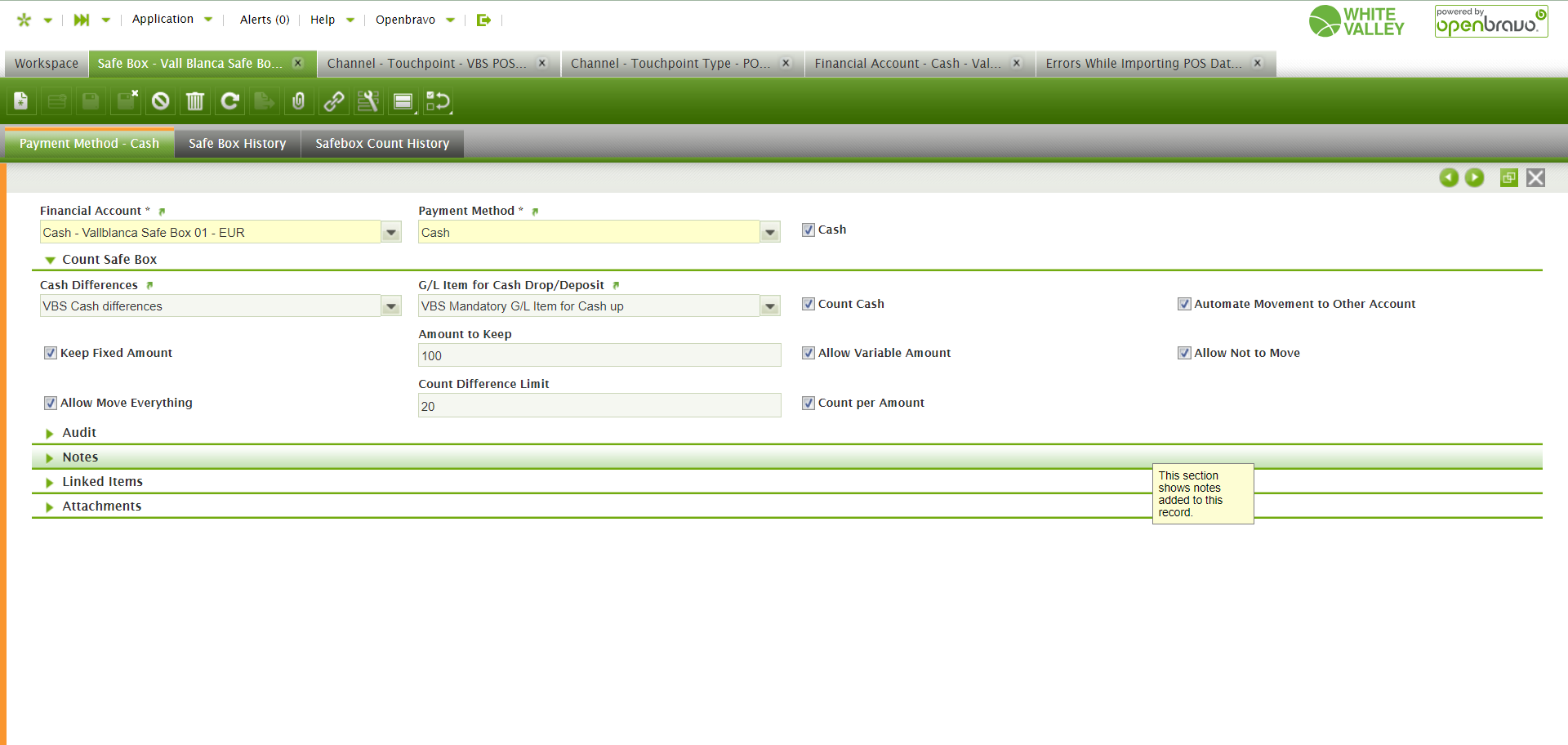This screenshot has height=745, width=1568.
Task: Open attachments using the paperclip icon
Action: tap(299, 101)
